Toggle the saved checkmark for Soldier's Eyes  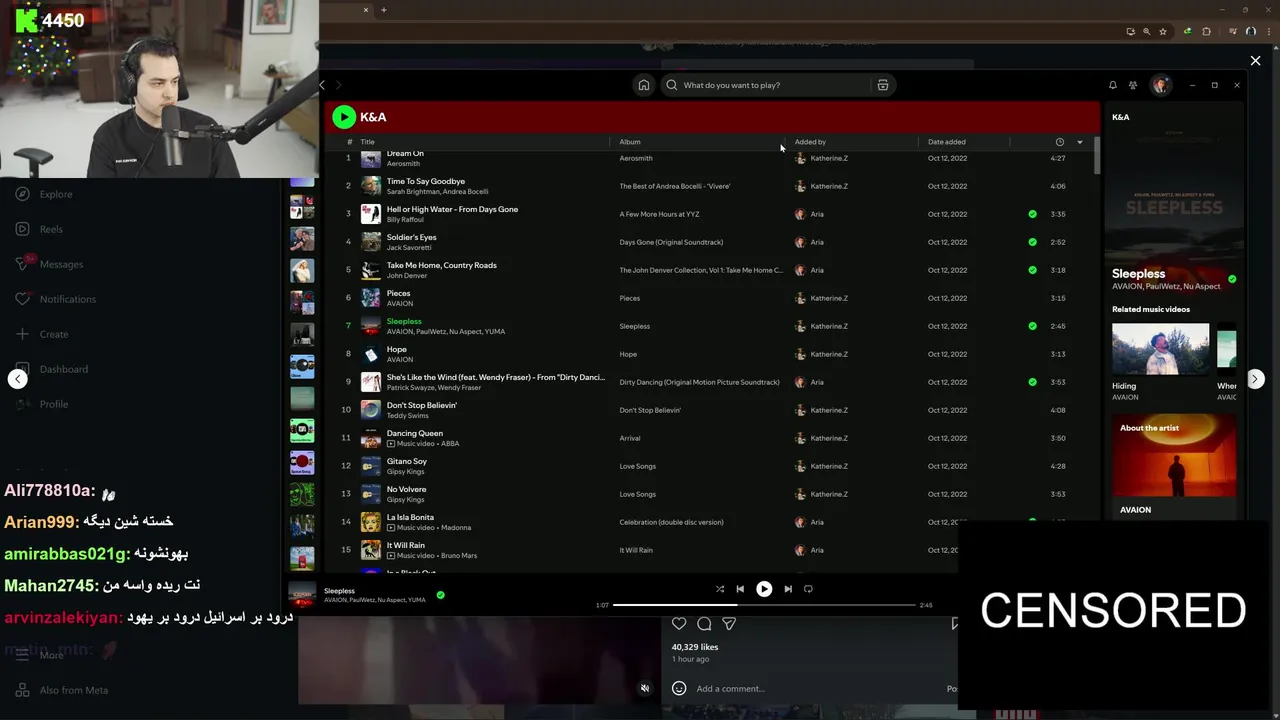[x=1033, y=242]
